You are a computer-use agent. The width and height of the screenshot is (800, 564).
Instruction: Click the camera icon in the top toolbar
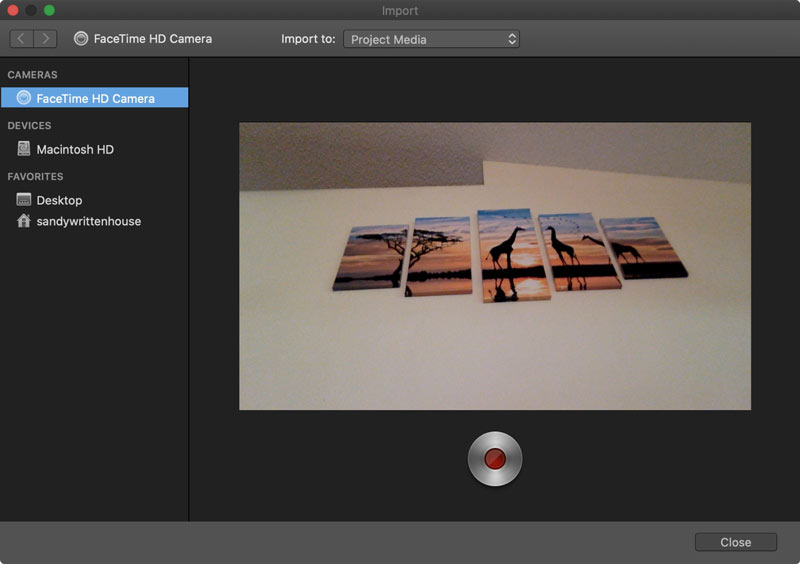(81, 39)
